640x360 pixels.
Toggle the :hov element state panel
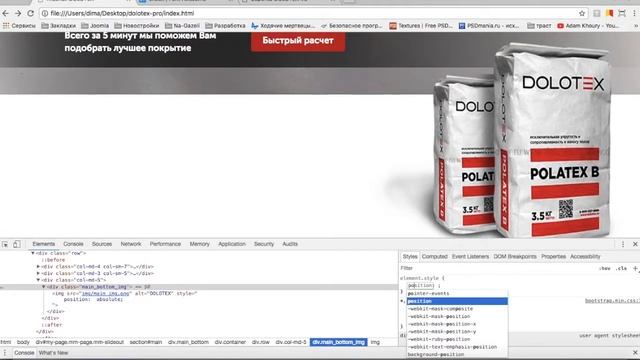[x=604, y=268]
